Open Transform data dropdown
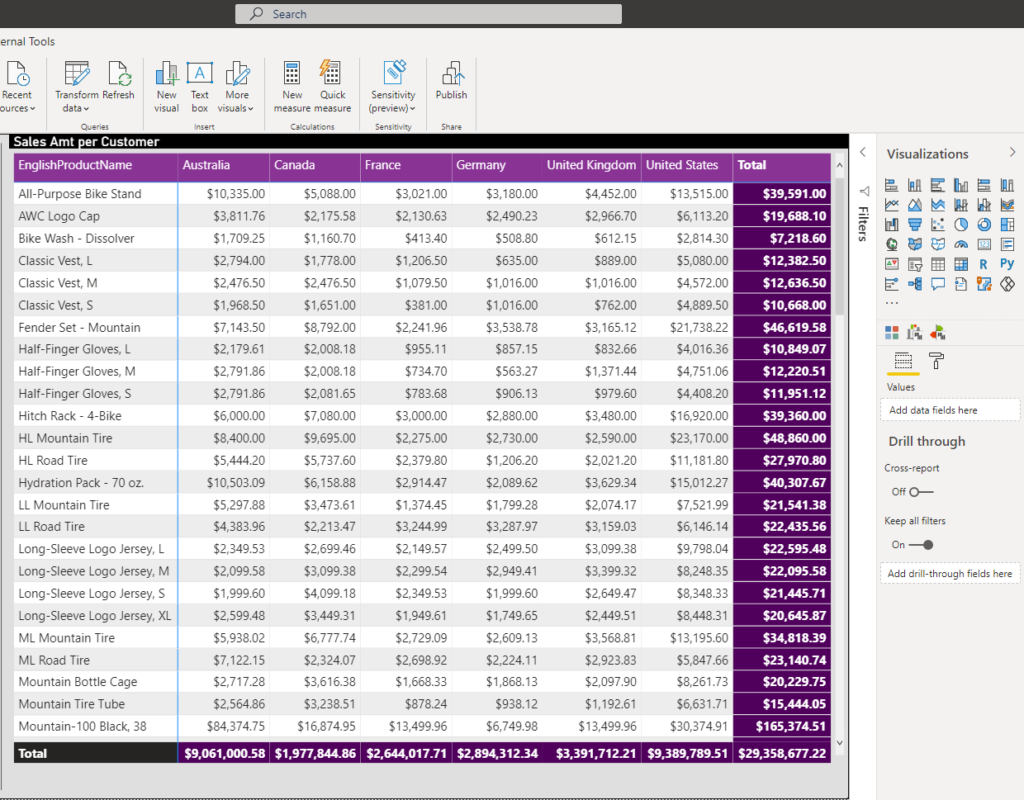This screenshot has height=800, width=1024. click(76, 101)
